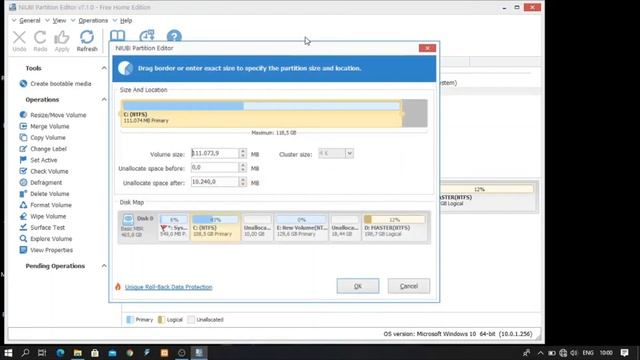Open the General menu
Viewport: 640px width, 360px height.
(x=29, y=20)
